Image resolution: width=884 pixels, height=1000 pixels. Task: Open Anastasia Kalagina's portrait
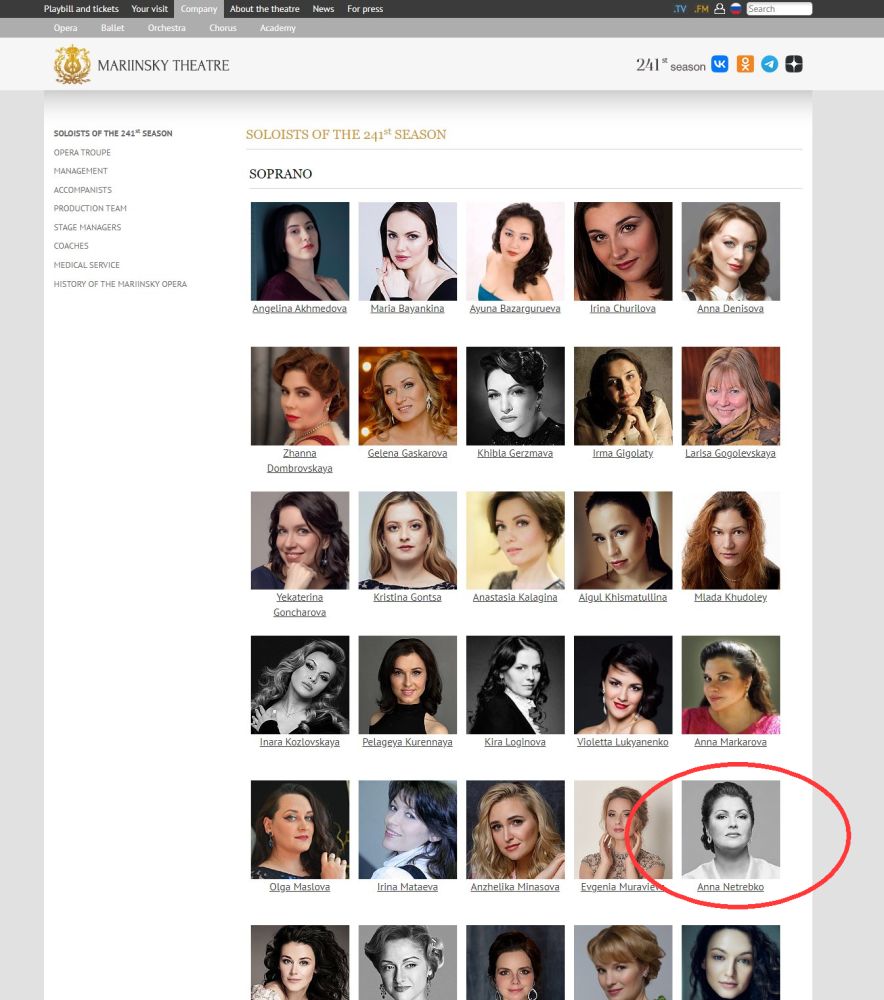[x=515, y=540]
